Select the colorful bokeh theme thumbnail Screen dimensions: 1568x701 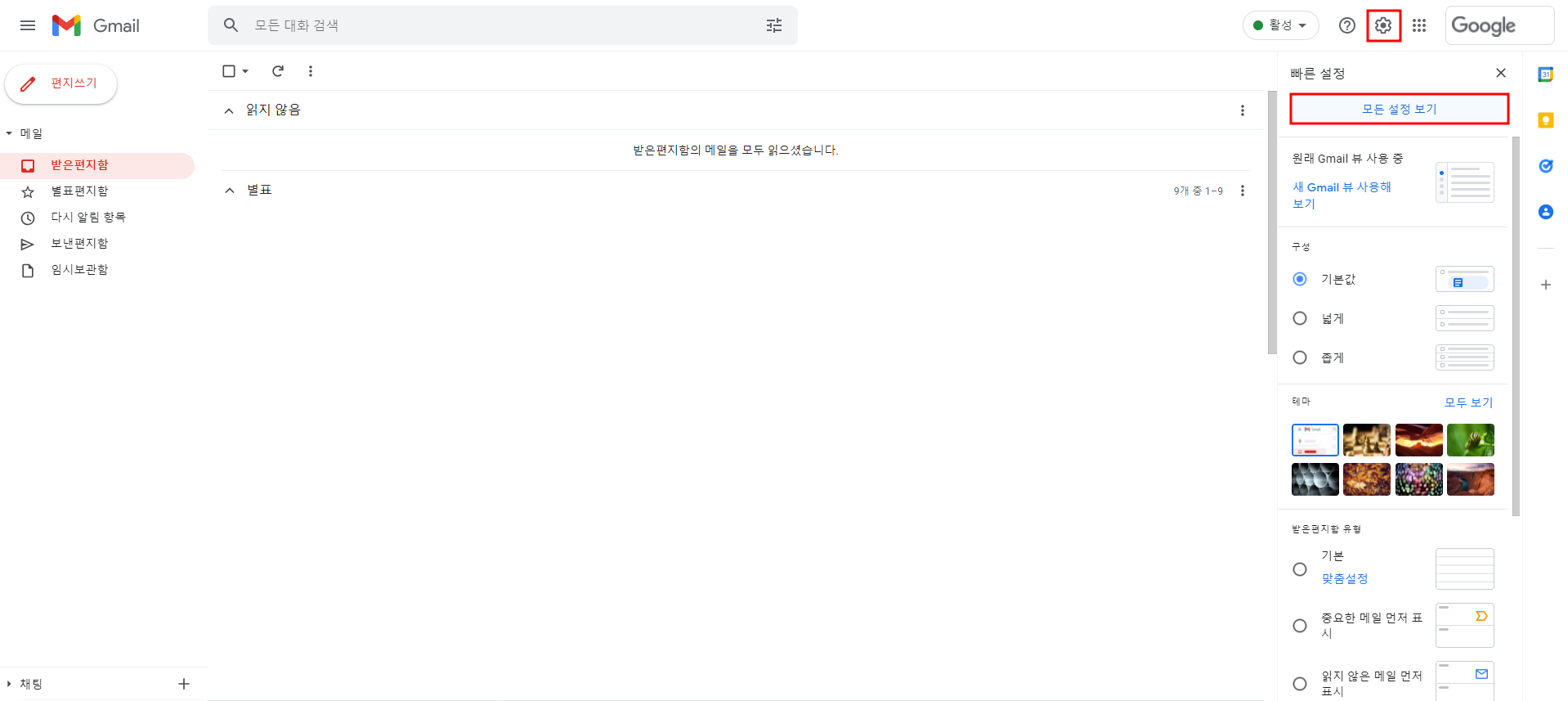tap(1418, 479)
